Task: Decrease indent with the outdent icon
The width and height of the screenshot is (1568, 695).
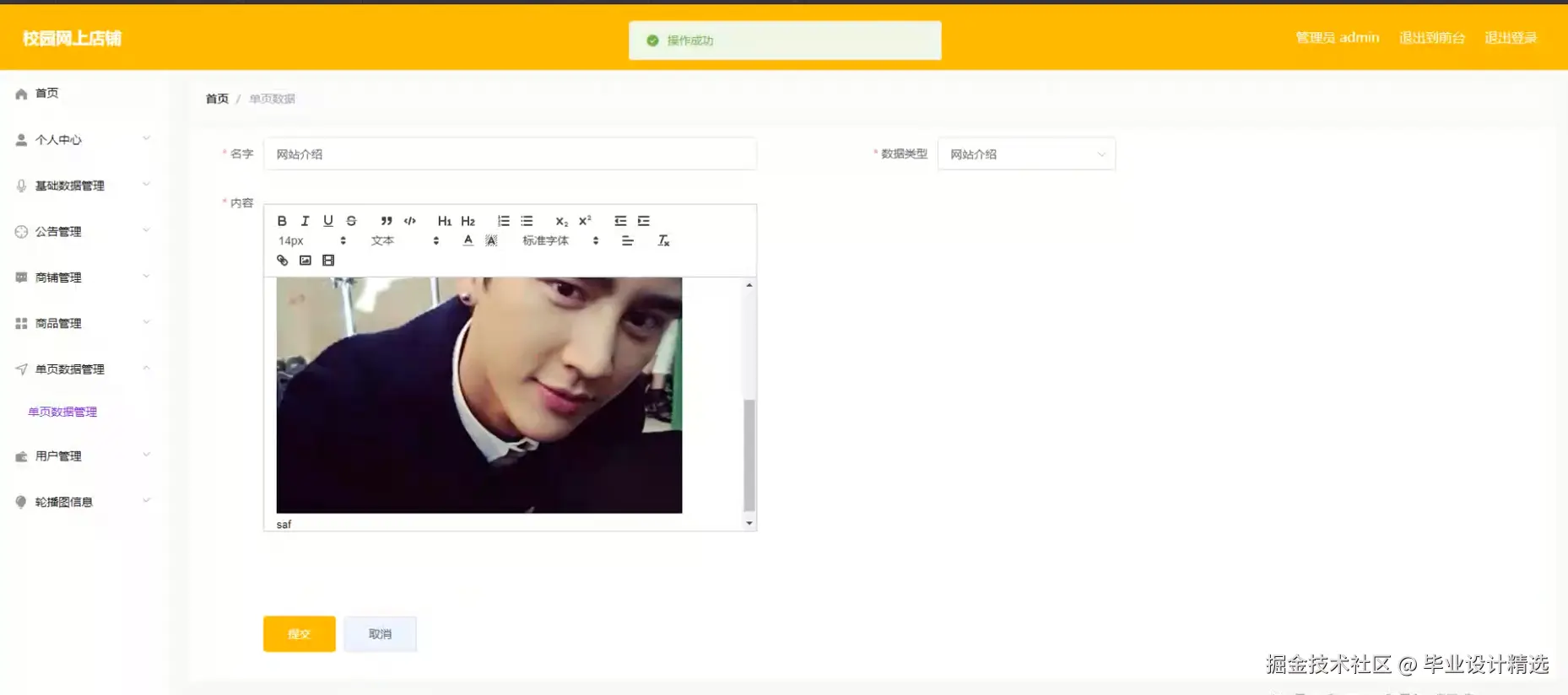Action: click(620, 221)
